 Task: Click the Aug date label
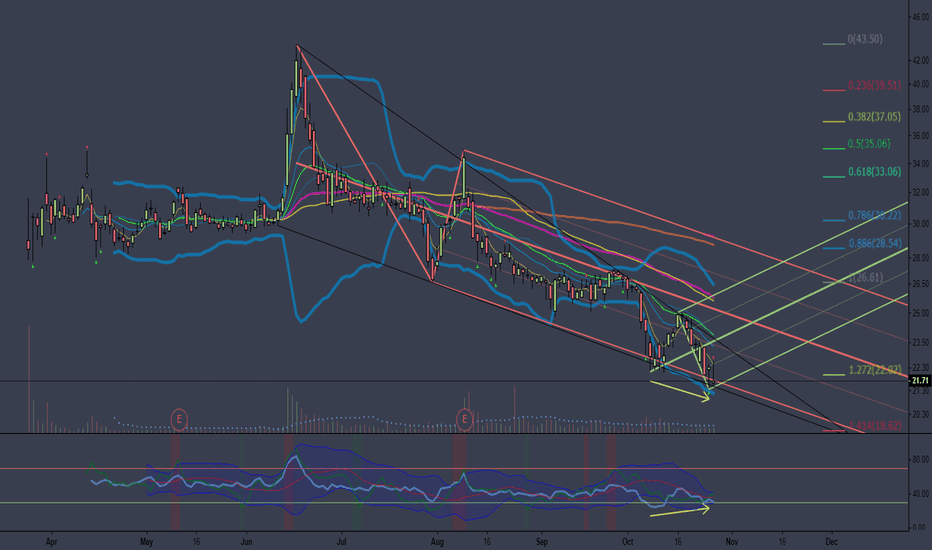(437, 542)
